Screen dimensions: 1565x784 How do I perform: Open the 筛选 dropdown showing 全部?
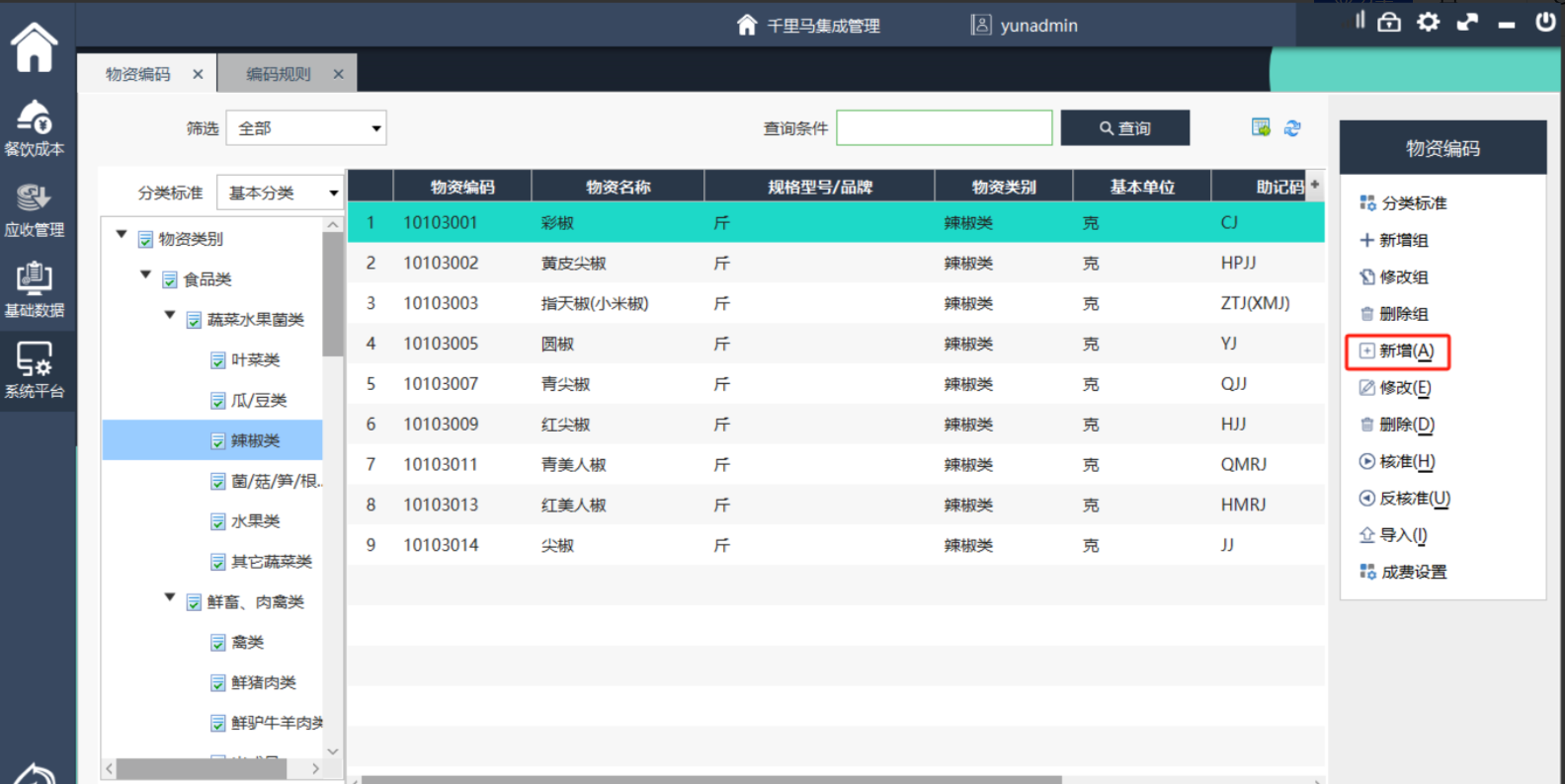click(306, 128)
